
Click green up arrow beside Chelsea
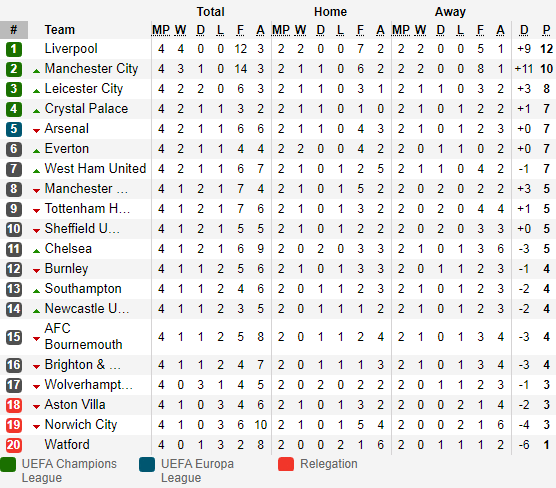[x=36, y=251]
